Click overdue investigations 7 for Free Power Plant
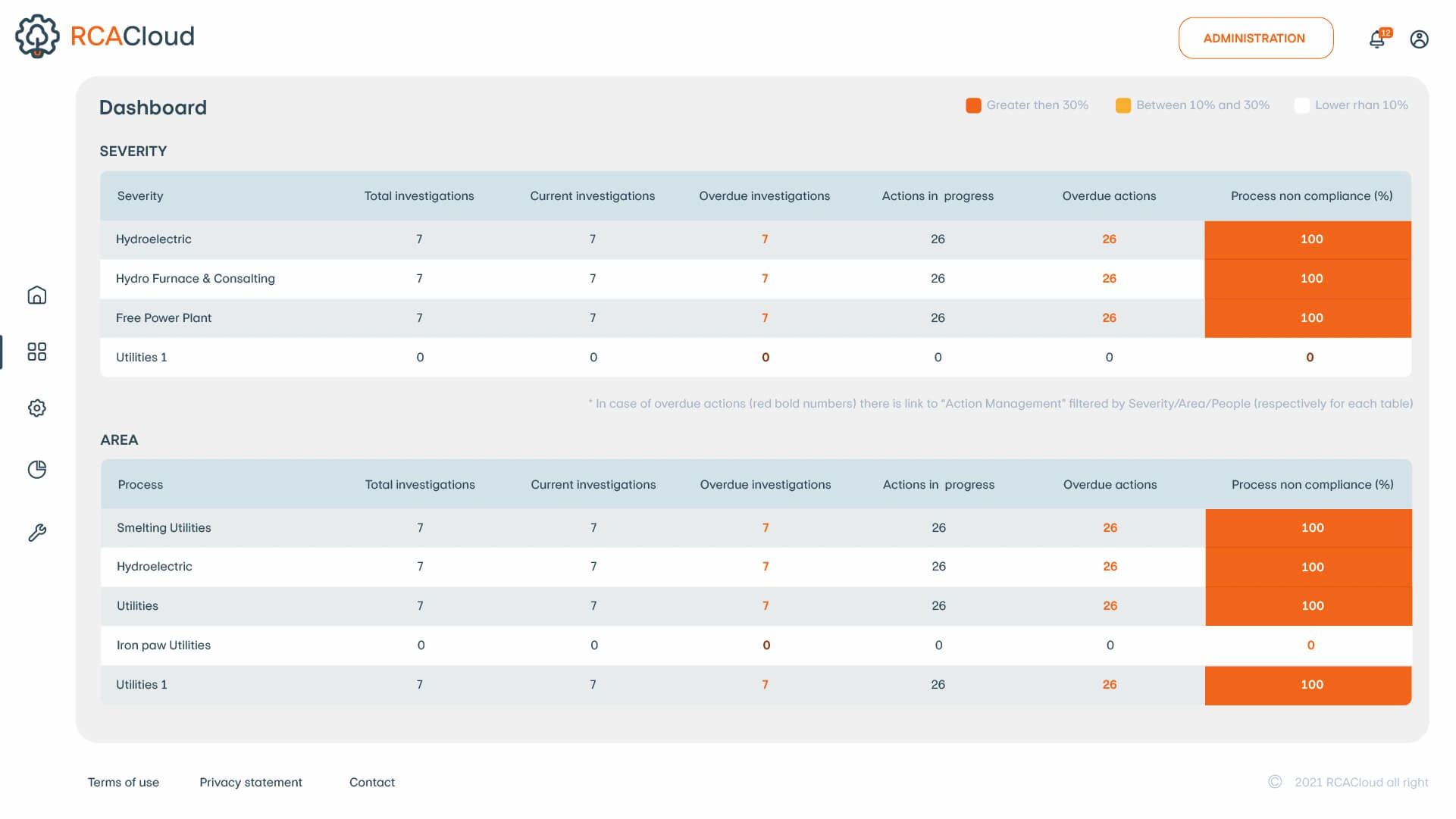1456x819 pixels. pyautogui.click(x=765, y=318)
